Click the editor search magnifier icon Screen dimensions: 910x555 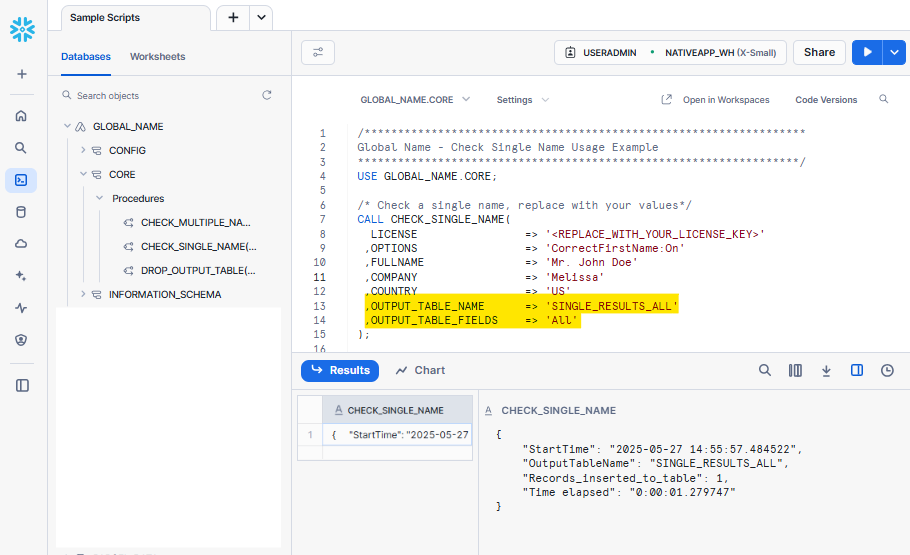883,99
